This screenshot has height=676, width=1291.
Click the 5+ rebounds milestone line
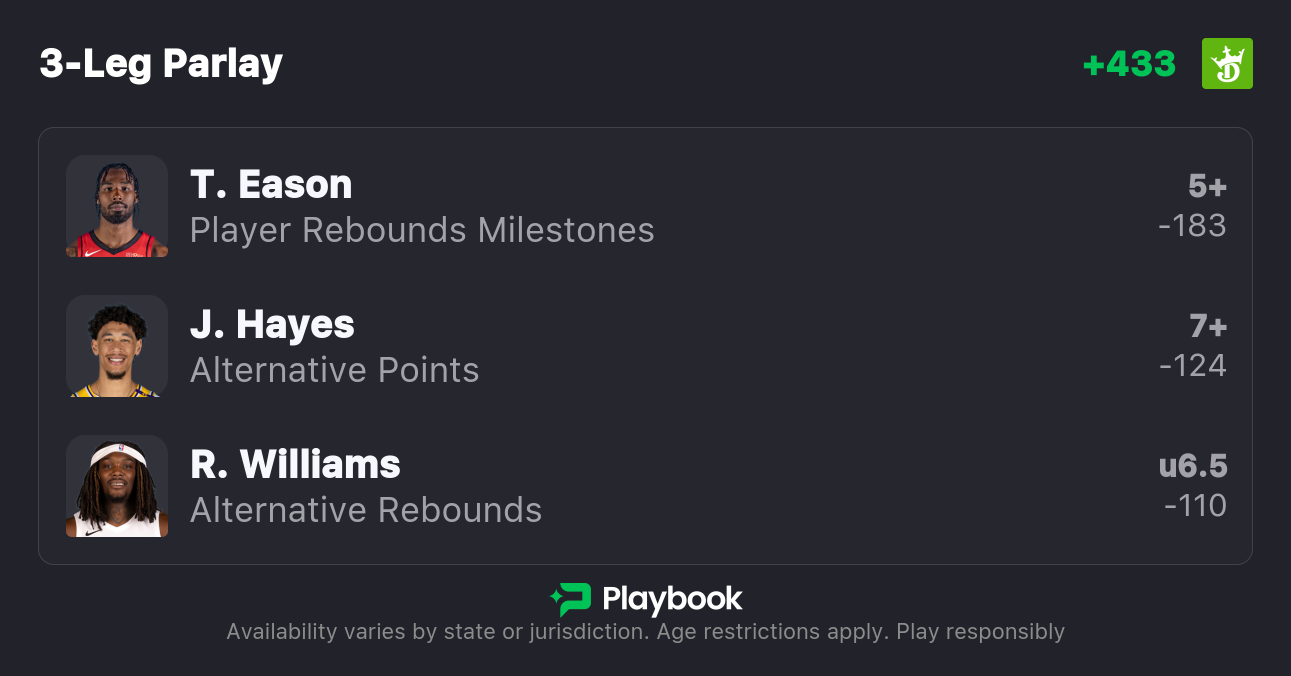tap(1207, 186)
